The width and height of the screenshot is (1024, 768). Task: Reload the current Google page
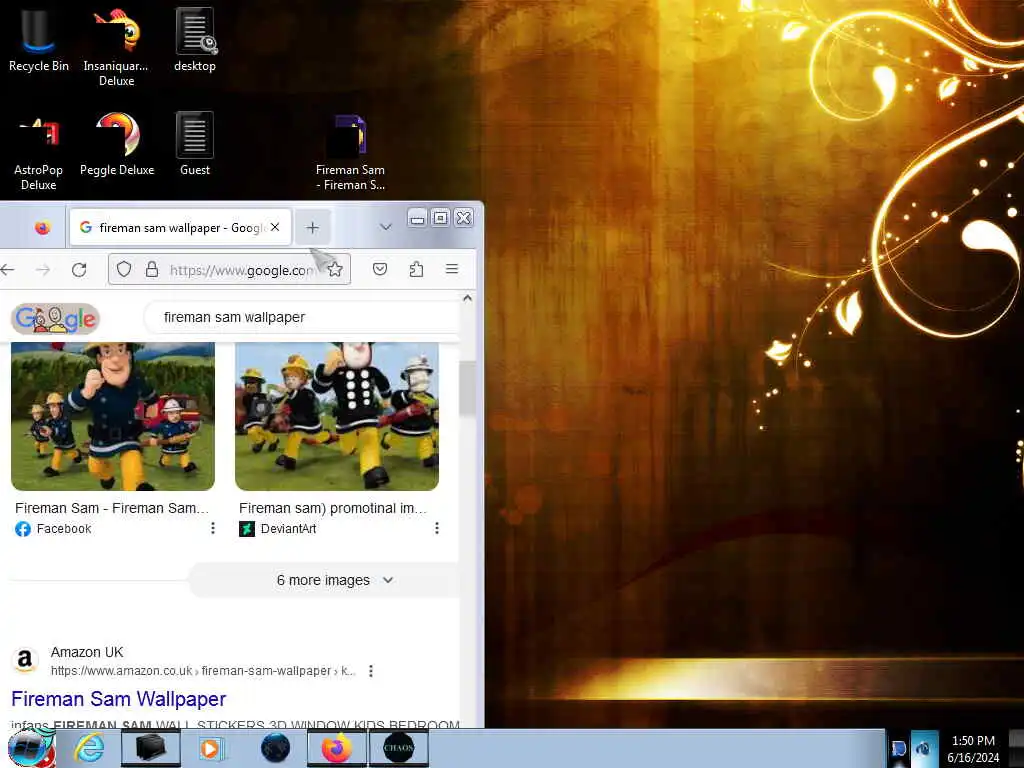coord(79,269)
